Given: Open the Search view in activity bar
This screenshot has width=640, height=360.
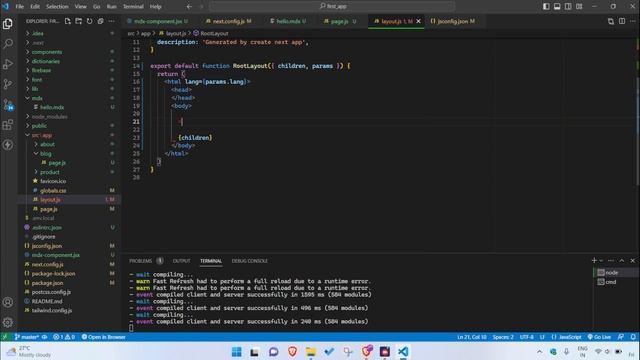Looking at the screenshot, I should (x=8, y=44).
